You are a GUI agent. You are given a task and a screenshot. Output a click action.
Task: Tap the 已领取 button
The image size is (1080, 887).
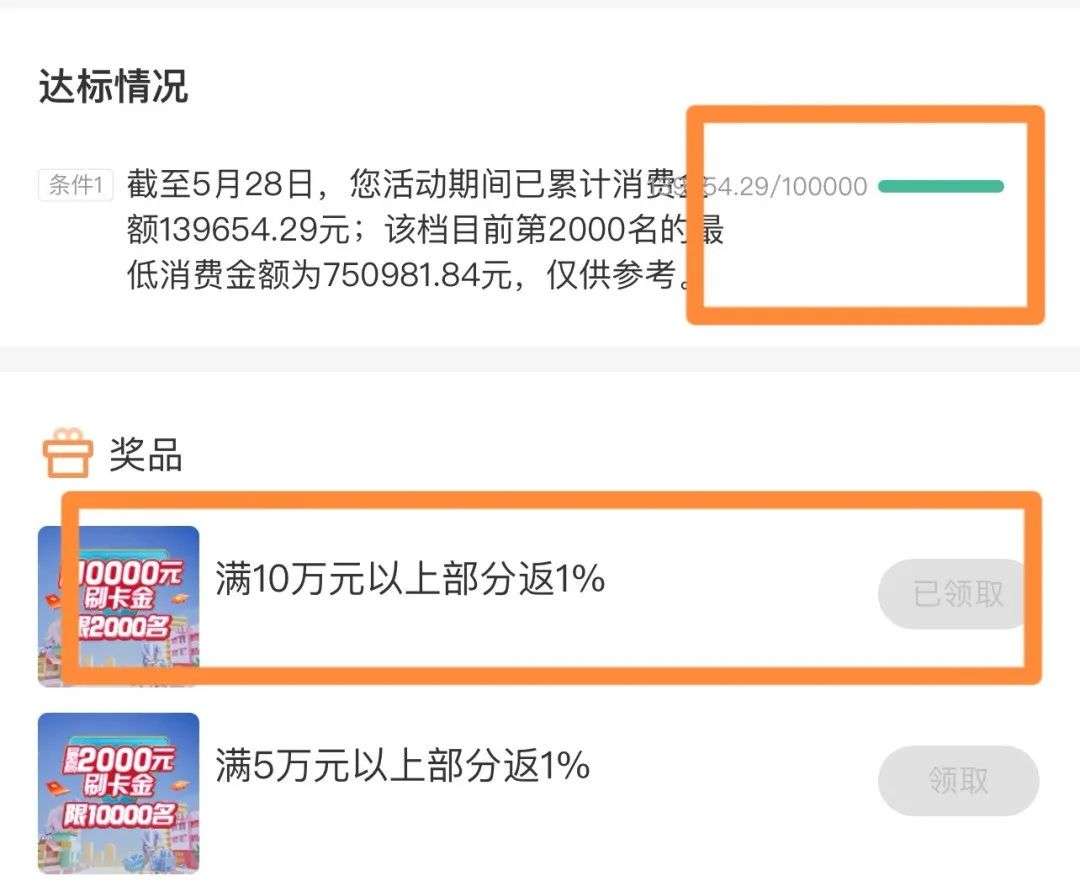pos(958,594)
